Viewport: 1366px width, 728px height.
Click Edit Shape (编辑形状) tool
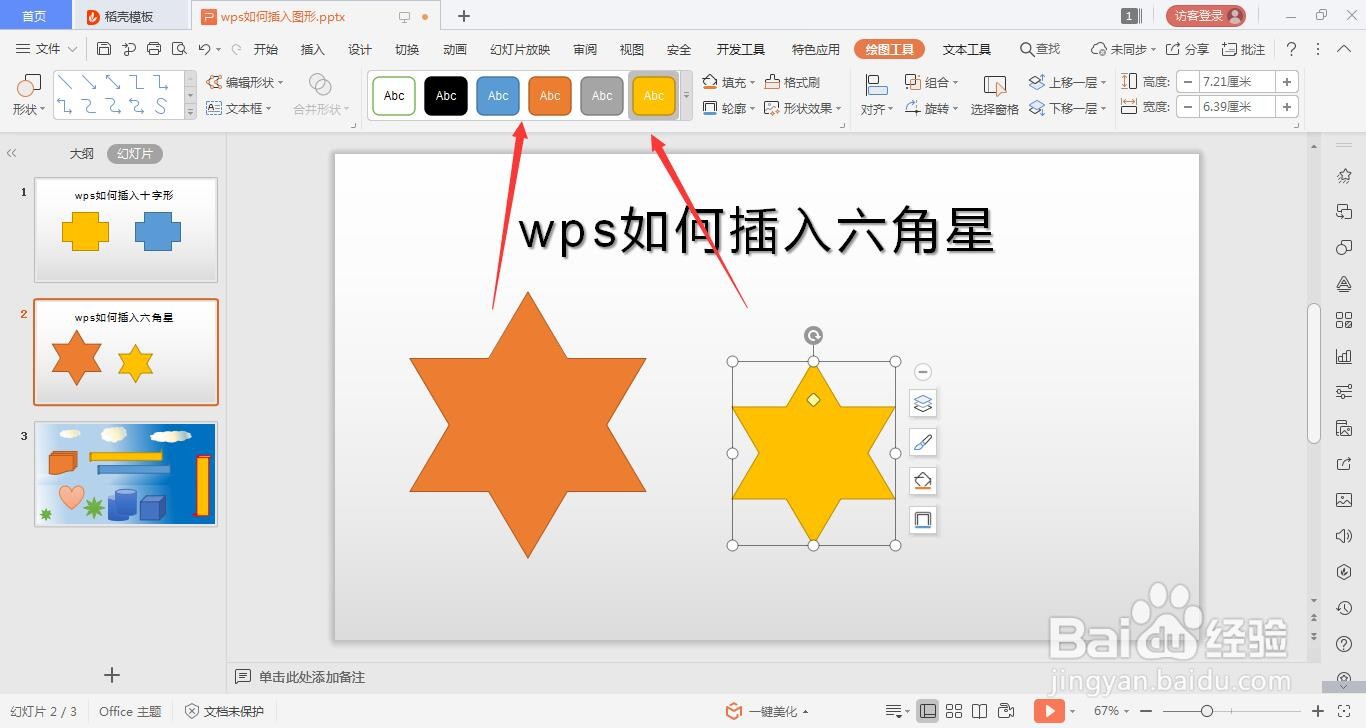(x=245, y=82)
